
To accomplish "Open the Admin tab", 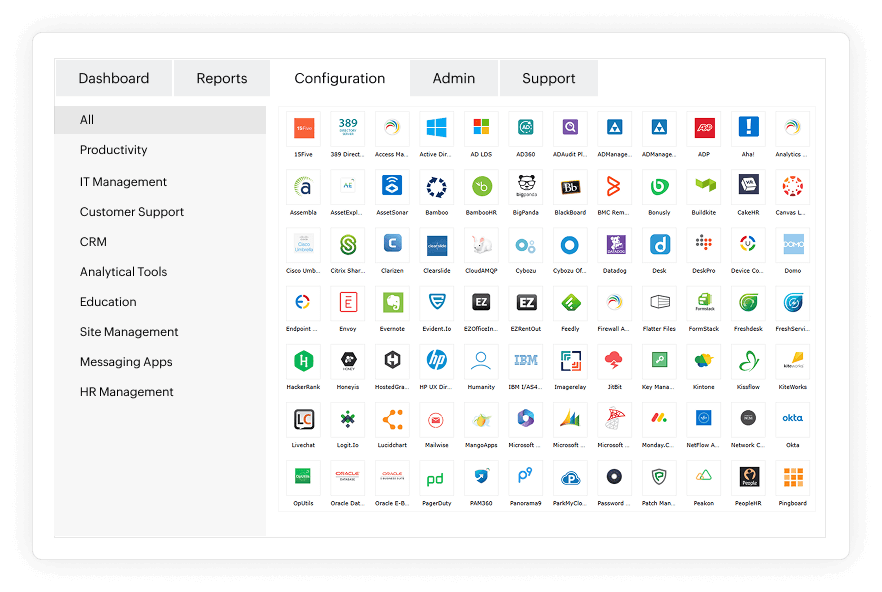I will coord(453,77).
